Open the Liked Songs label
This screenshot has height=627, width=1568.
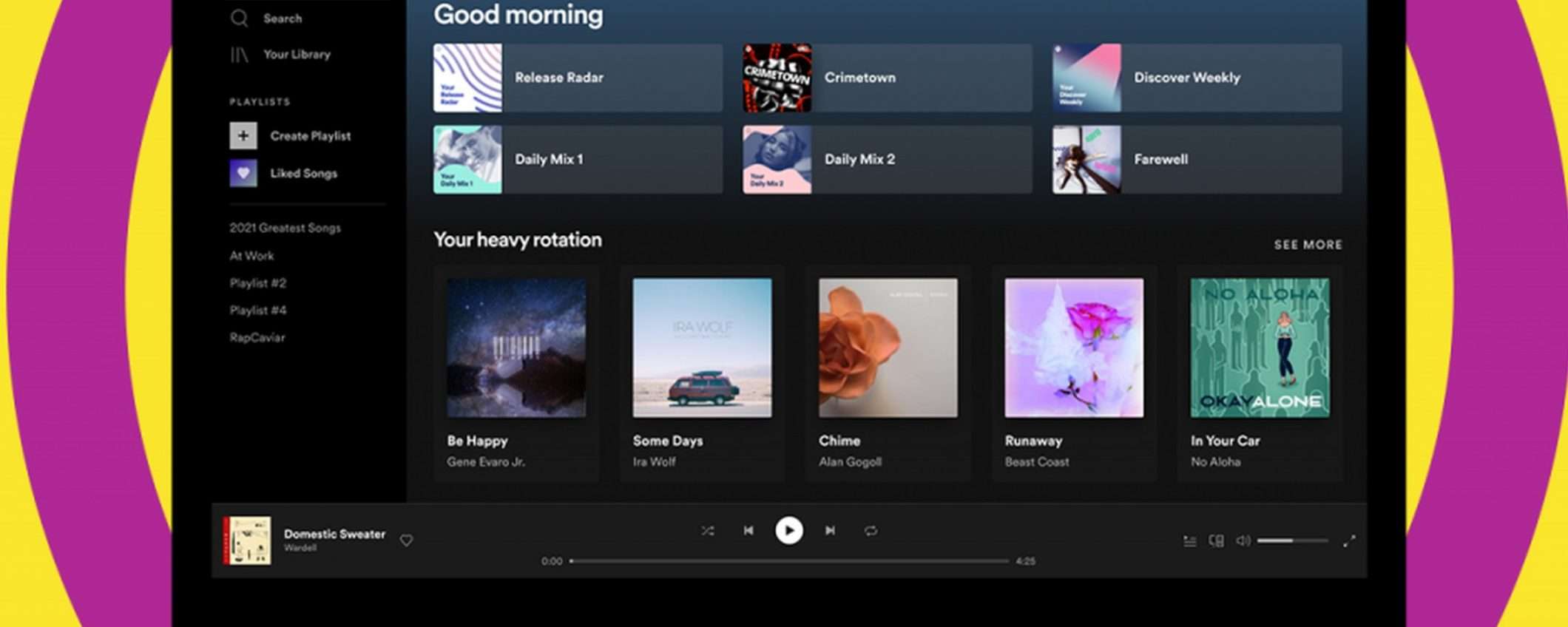click(x=304, y=173)
